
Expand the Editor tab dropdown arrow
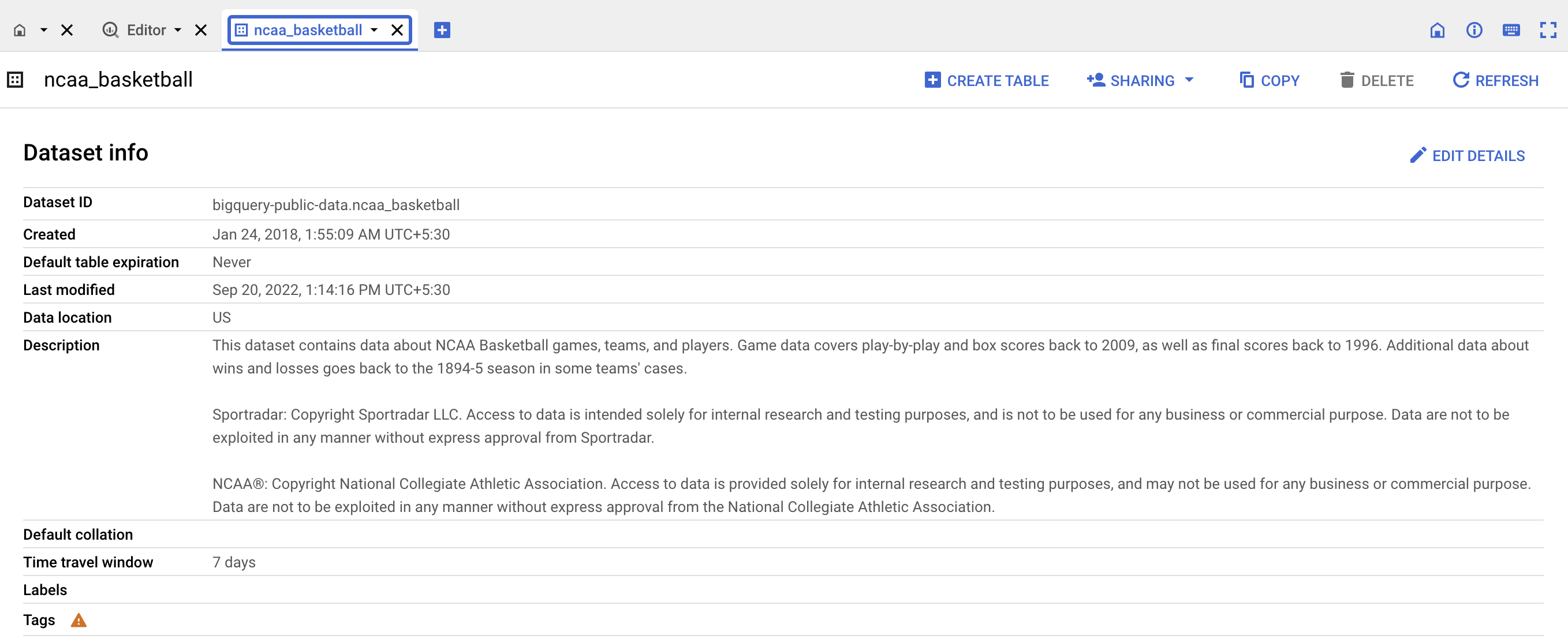tap(178, 30)
